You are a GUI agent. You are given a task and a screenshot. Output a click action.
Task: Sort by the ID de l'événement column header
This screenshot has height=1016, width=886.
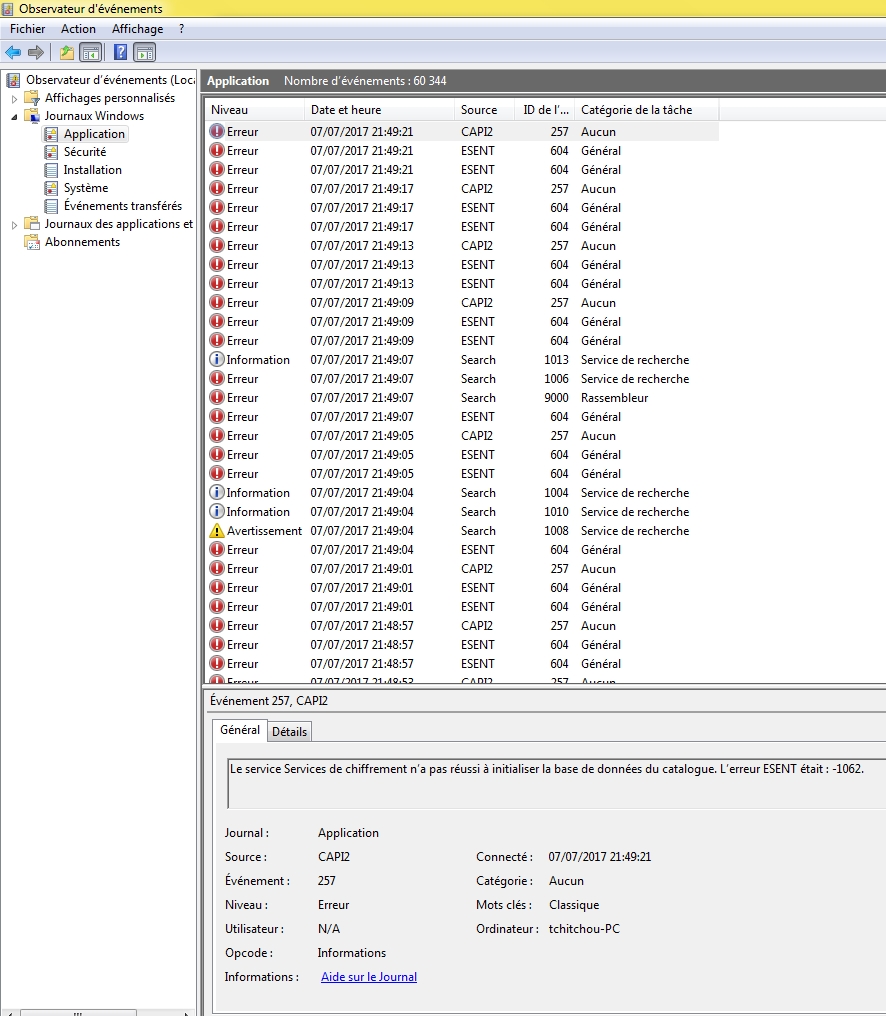(544, 110)
